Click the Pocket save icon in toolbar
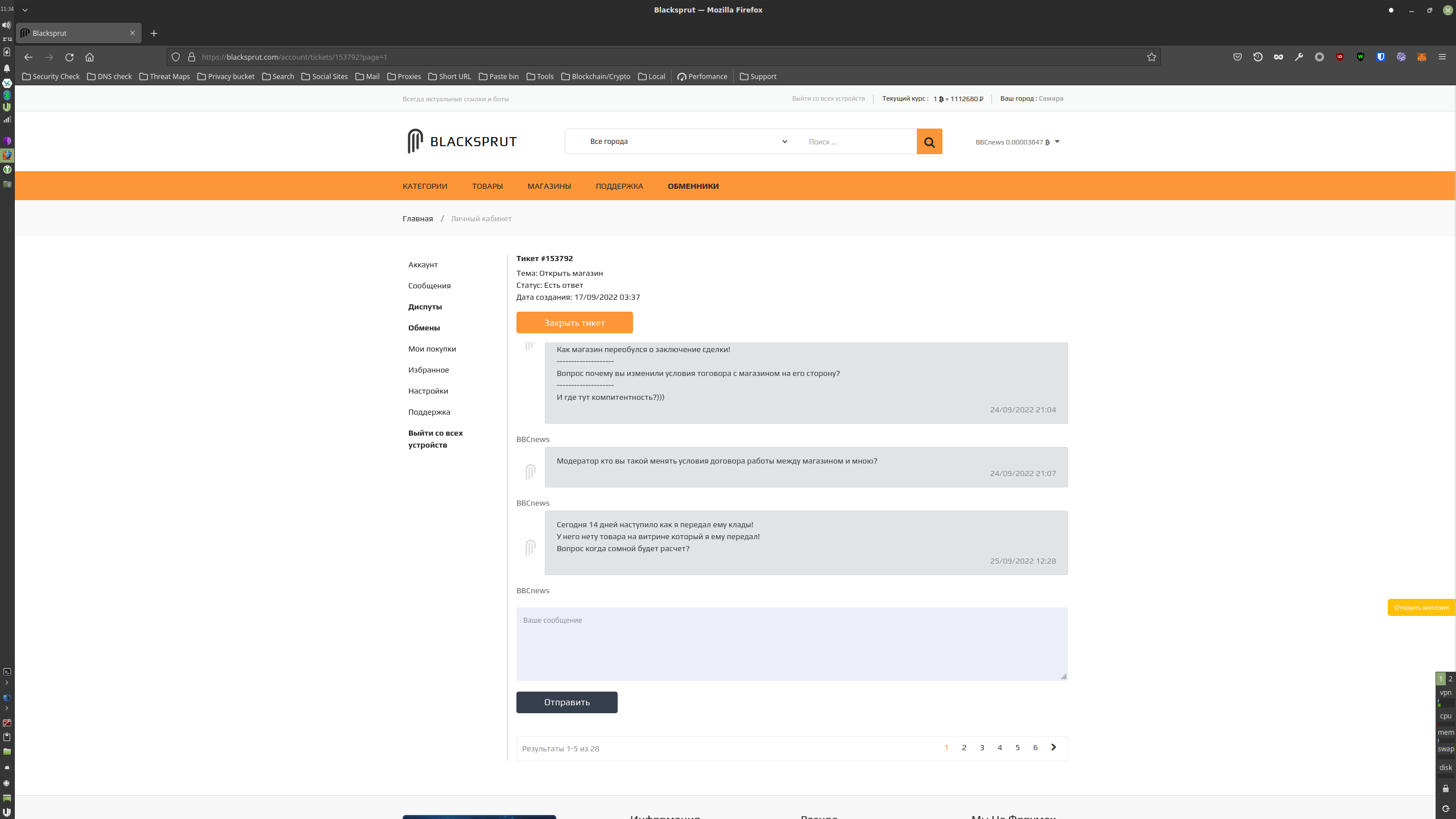Screen dimensions: 1456x819 click(x=1238, y=57)
